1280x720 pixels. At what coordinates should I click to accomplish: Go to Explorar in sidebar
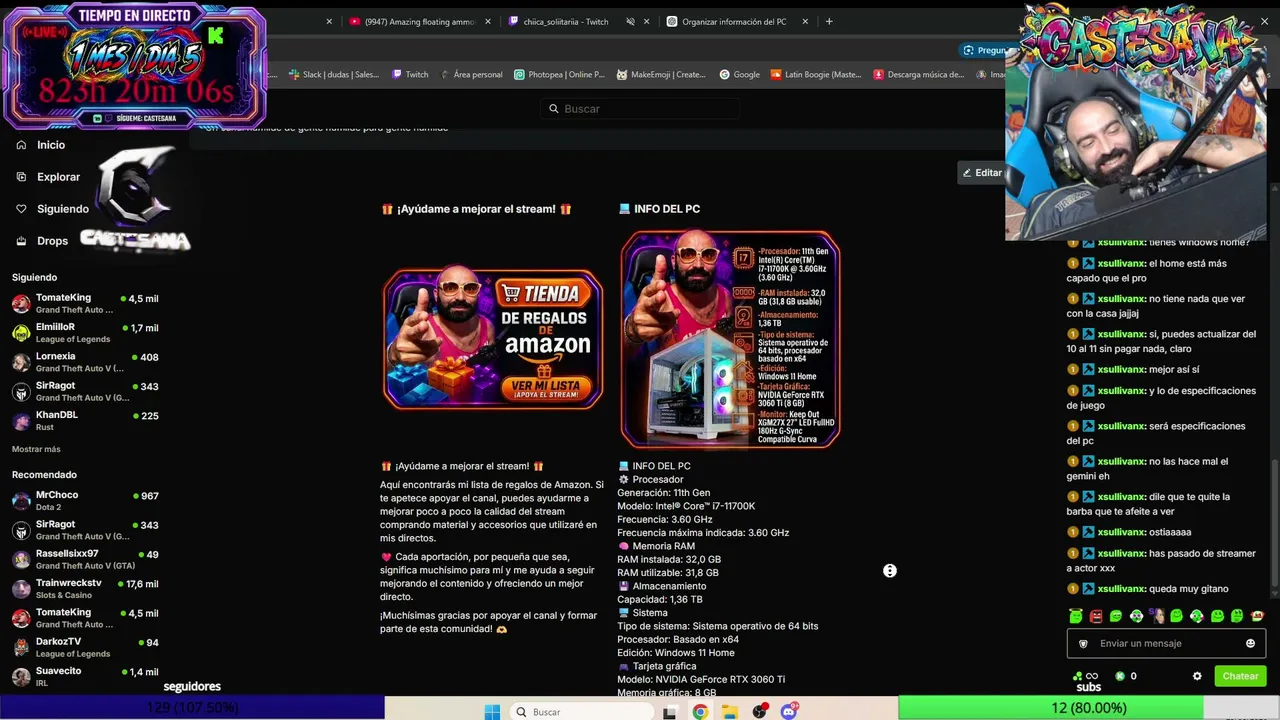click(x=48, y=177)
